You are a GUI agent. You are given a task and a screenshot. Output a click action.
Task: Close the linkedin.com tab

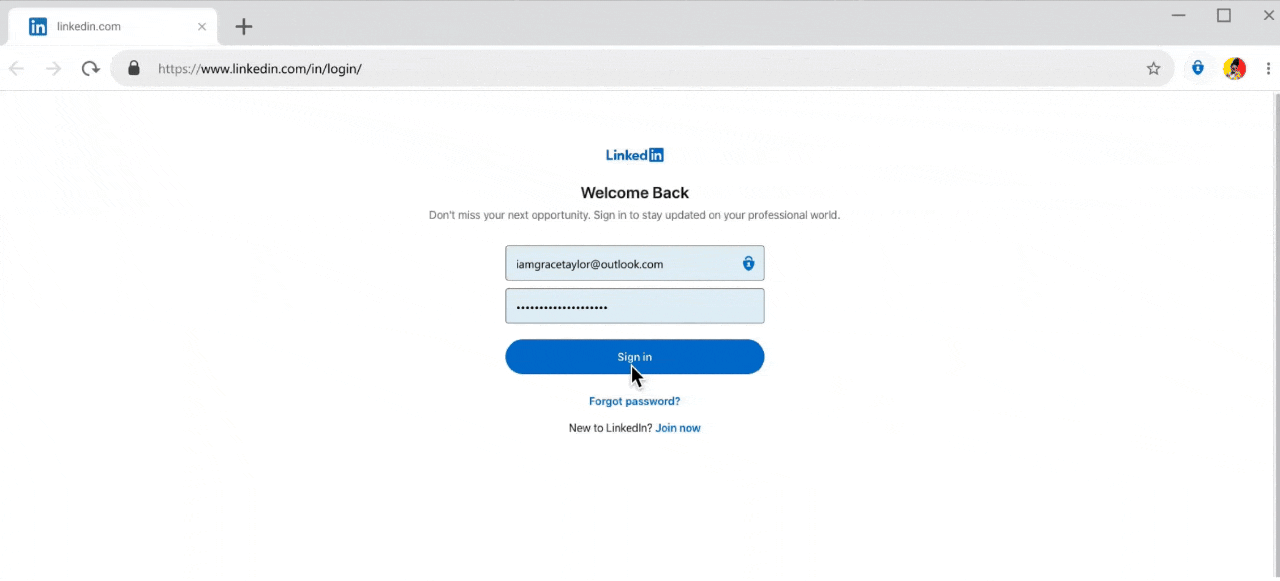[201, 26]
